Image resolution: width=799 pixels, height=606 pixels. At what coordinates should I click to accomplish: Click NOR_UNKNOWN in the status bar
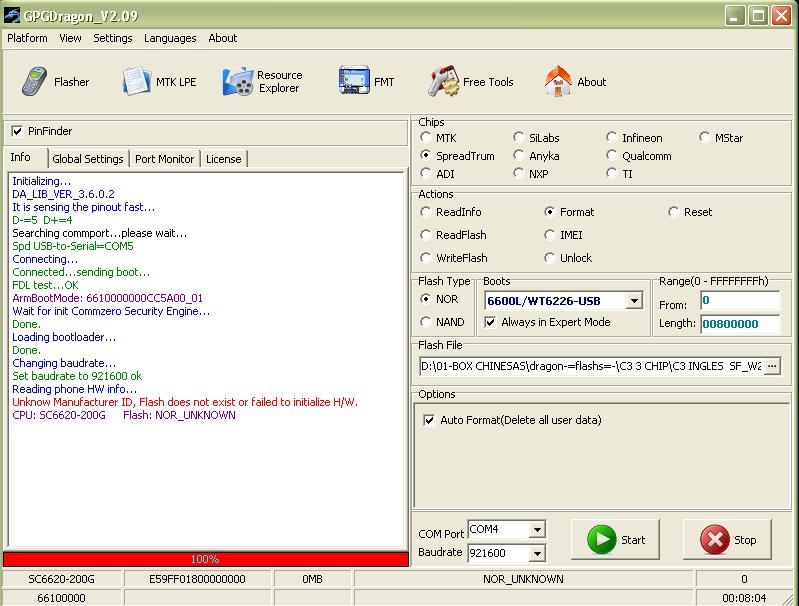tap(523, 579)
